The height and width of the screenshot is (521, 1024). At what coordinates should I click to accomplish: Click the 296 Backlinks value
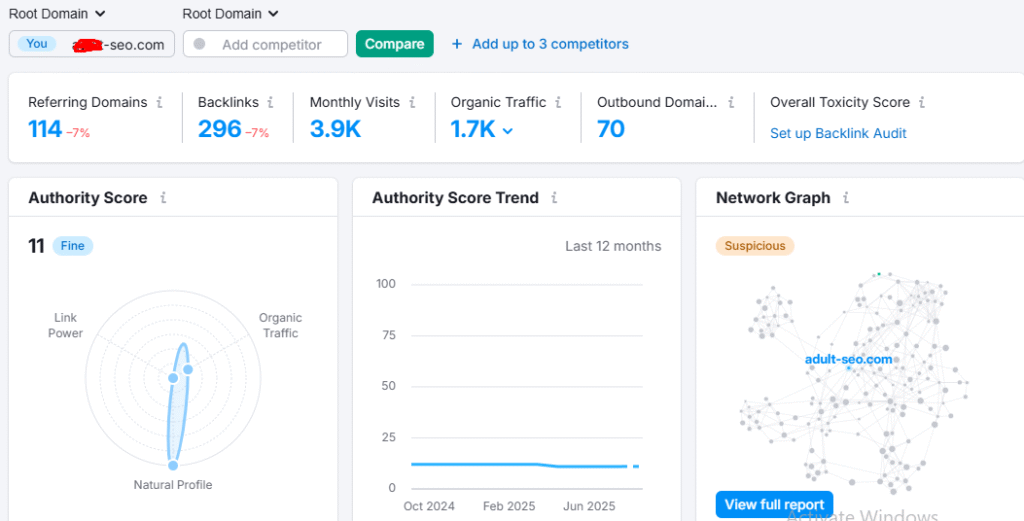(220, 129)
